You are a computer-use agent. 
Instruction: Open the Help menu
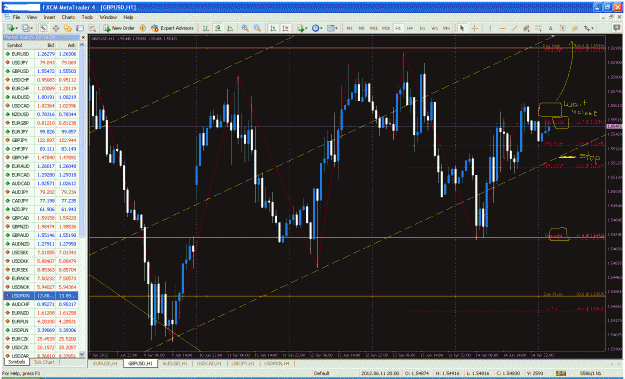point(128,18)
